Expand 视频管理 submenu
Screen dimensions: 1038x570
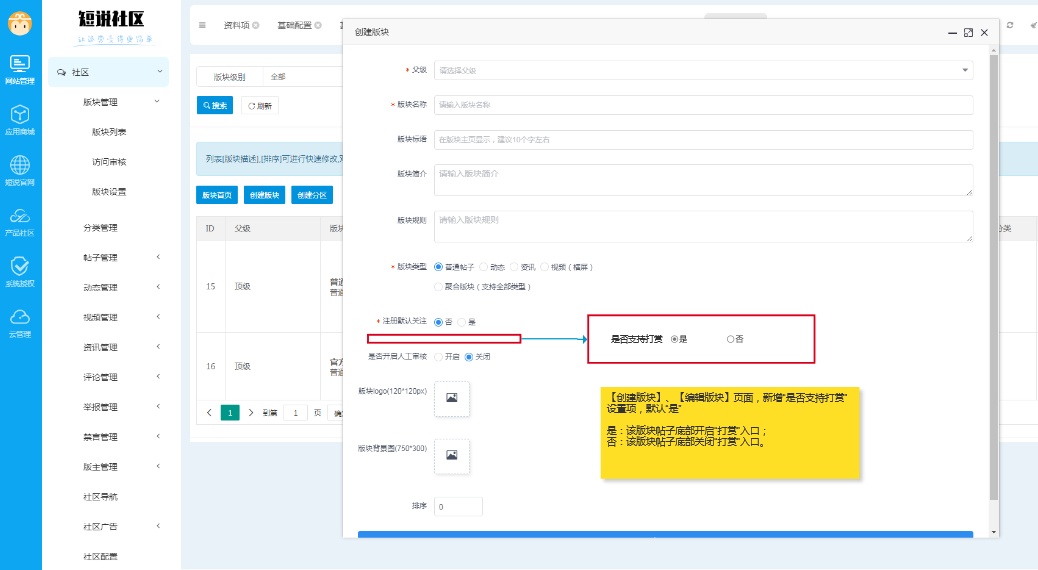click(x=158, y=316)
